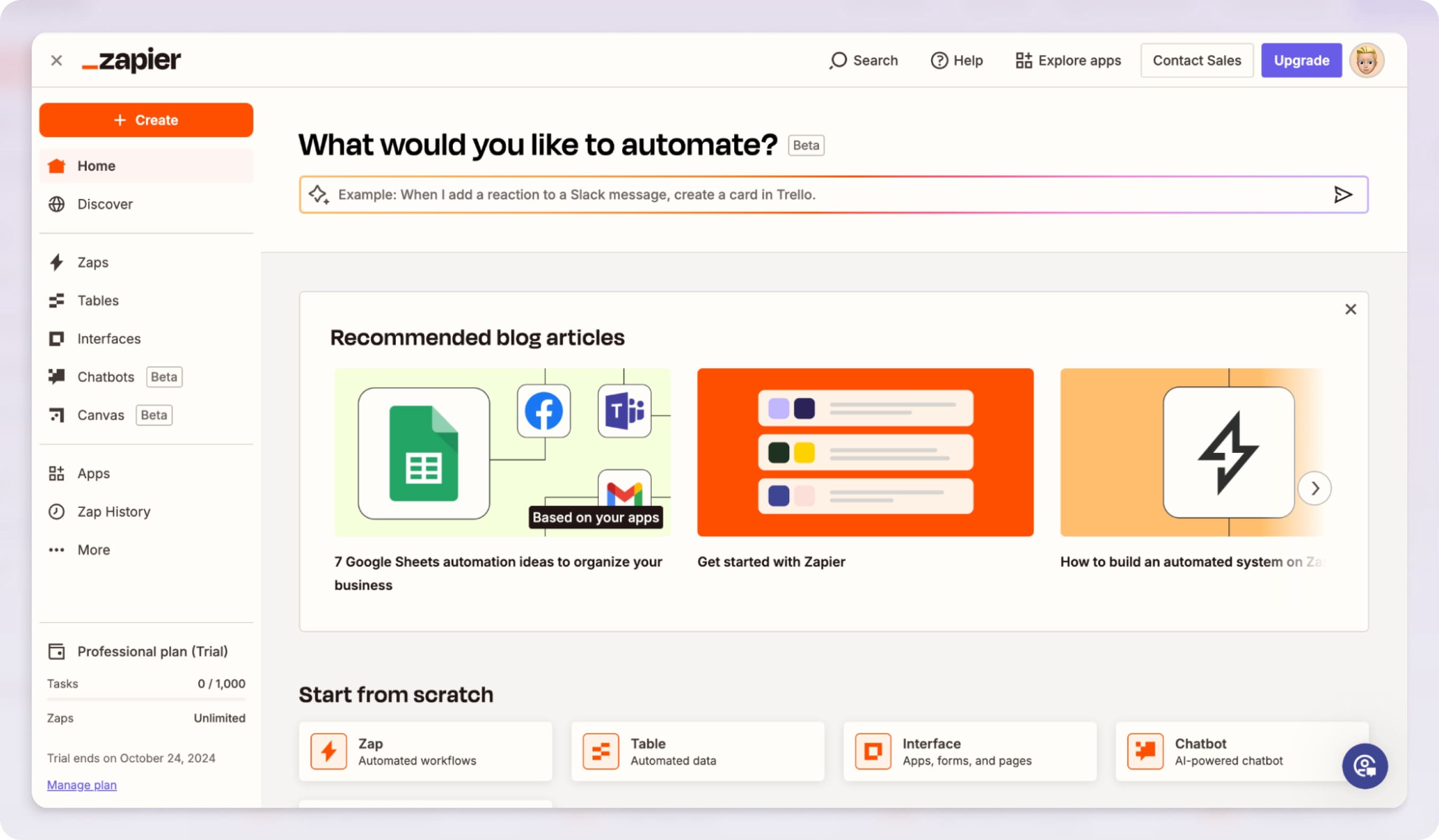Screen dimensions: 1439x840
Task: Open Help menu
Action: pyautogui.click(x=956, y=60)
